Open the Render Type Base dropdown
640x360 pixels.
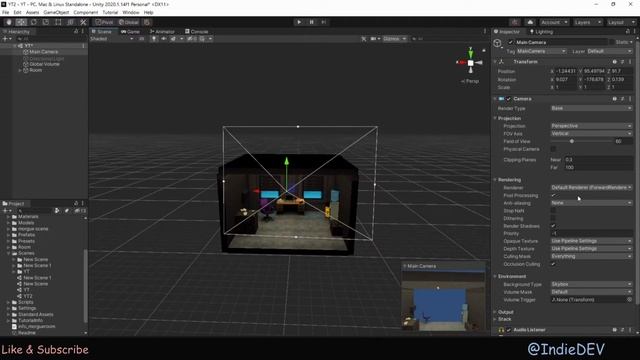point(591,108)
